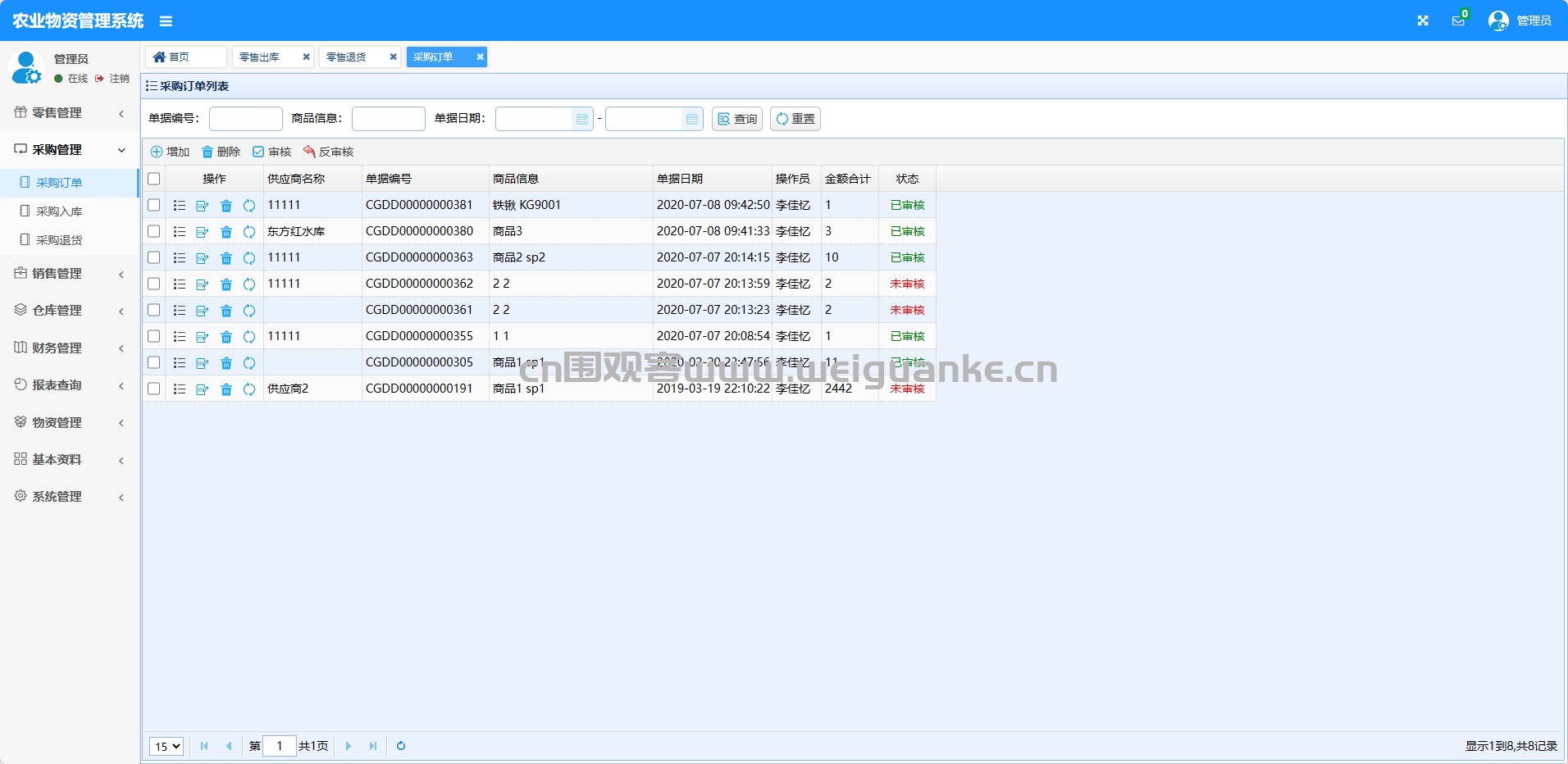Viewport: 1568px width, 764px height.
Task: Open the calendar picker for start date
Action: (x=582, y=120)
